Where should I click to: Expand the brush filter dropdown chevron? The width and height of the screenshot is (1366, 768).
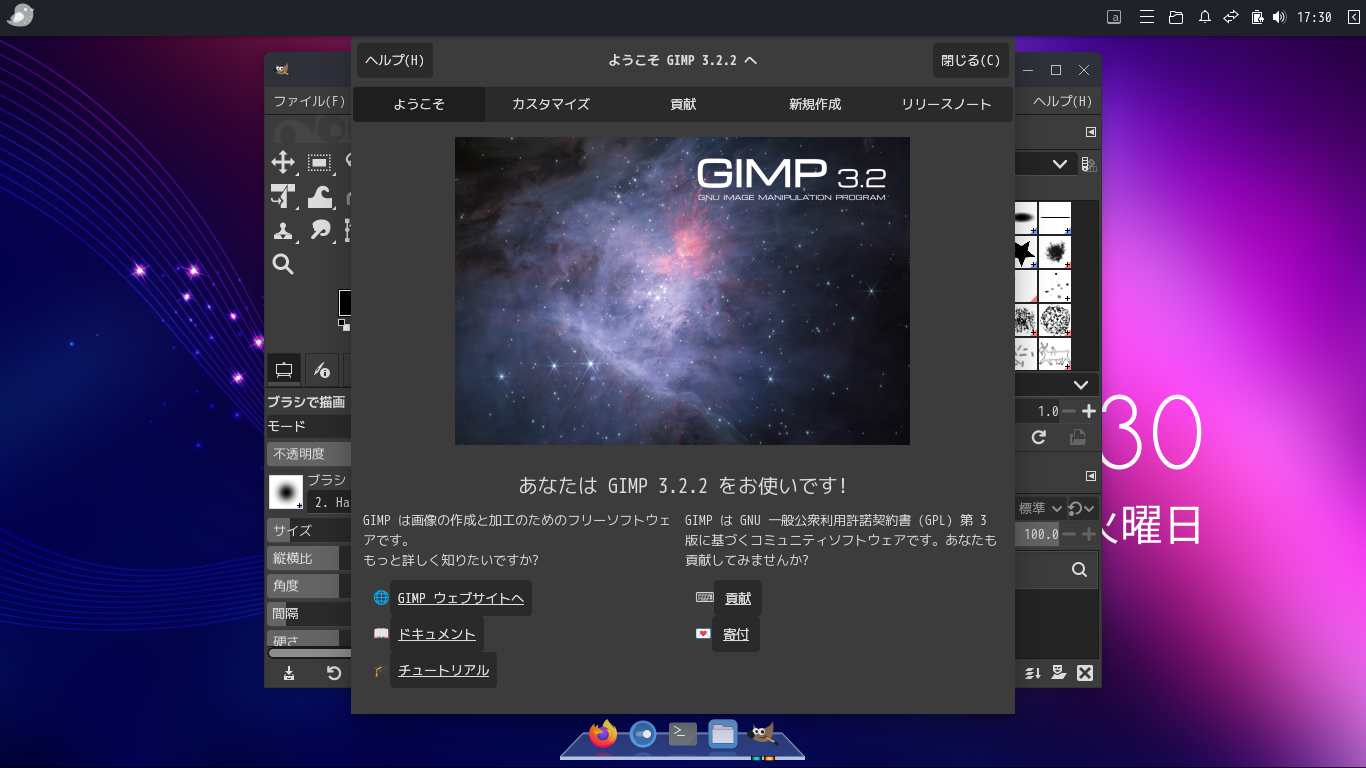click(1060, 164)
